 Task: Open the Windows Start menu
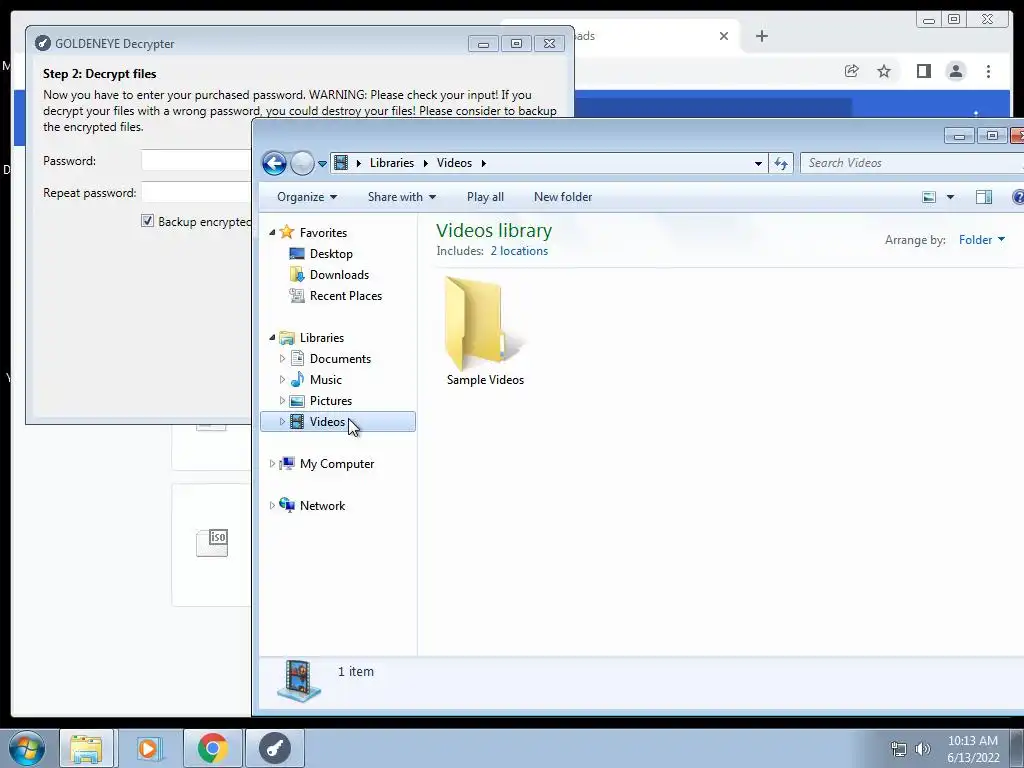tap(26, 748)
